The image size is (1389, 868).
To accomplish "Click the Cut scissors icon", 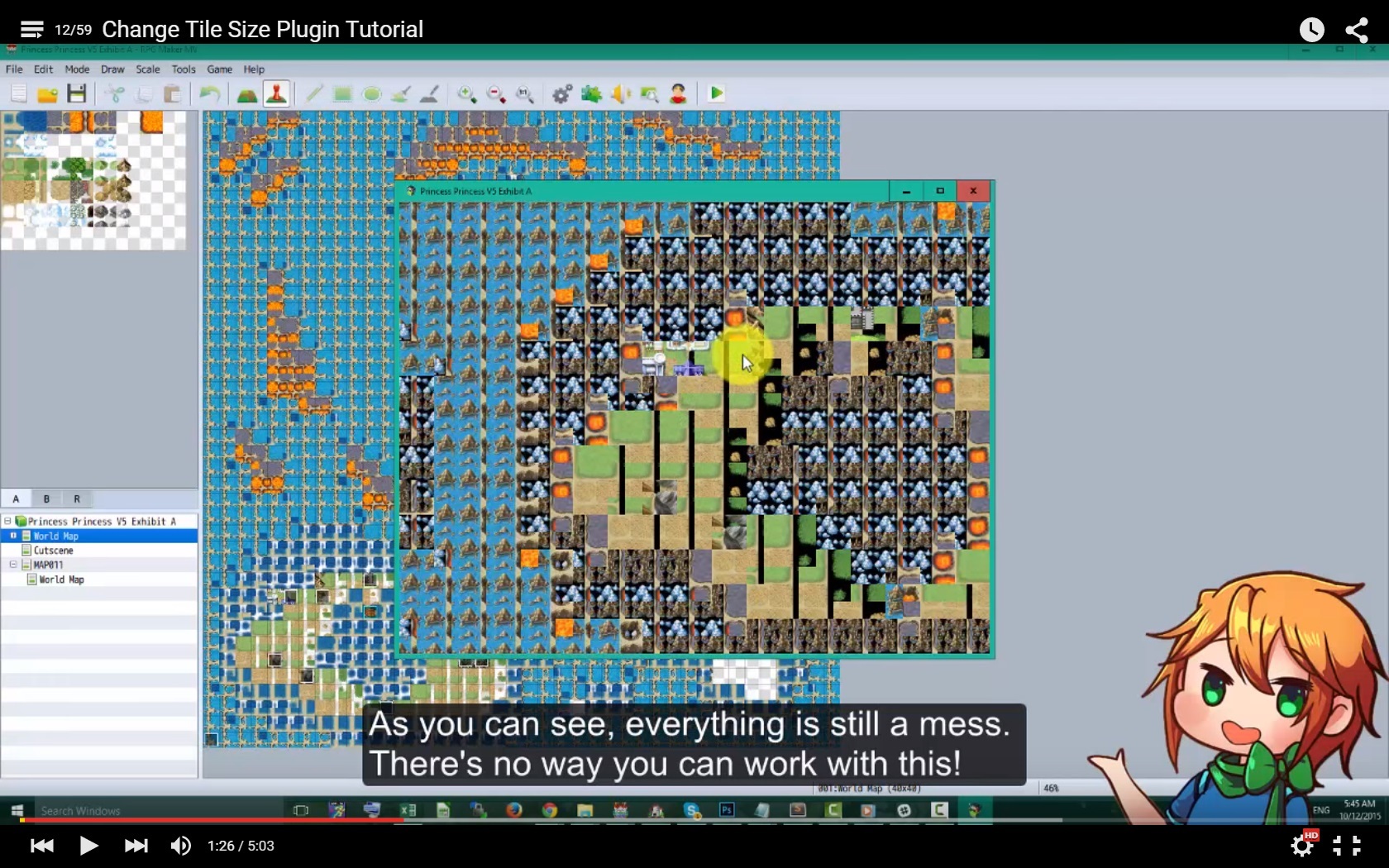I will (x=116, y=93).
